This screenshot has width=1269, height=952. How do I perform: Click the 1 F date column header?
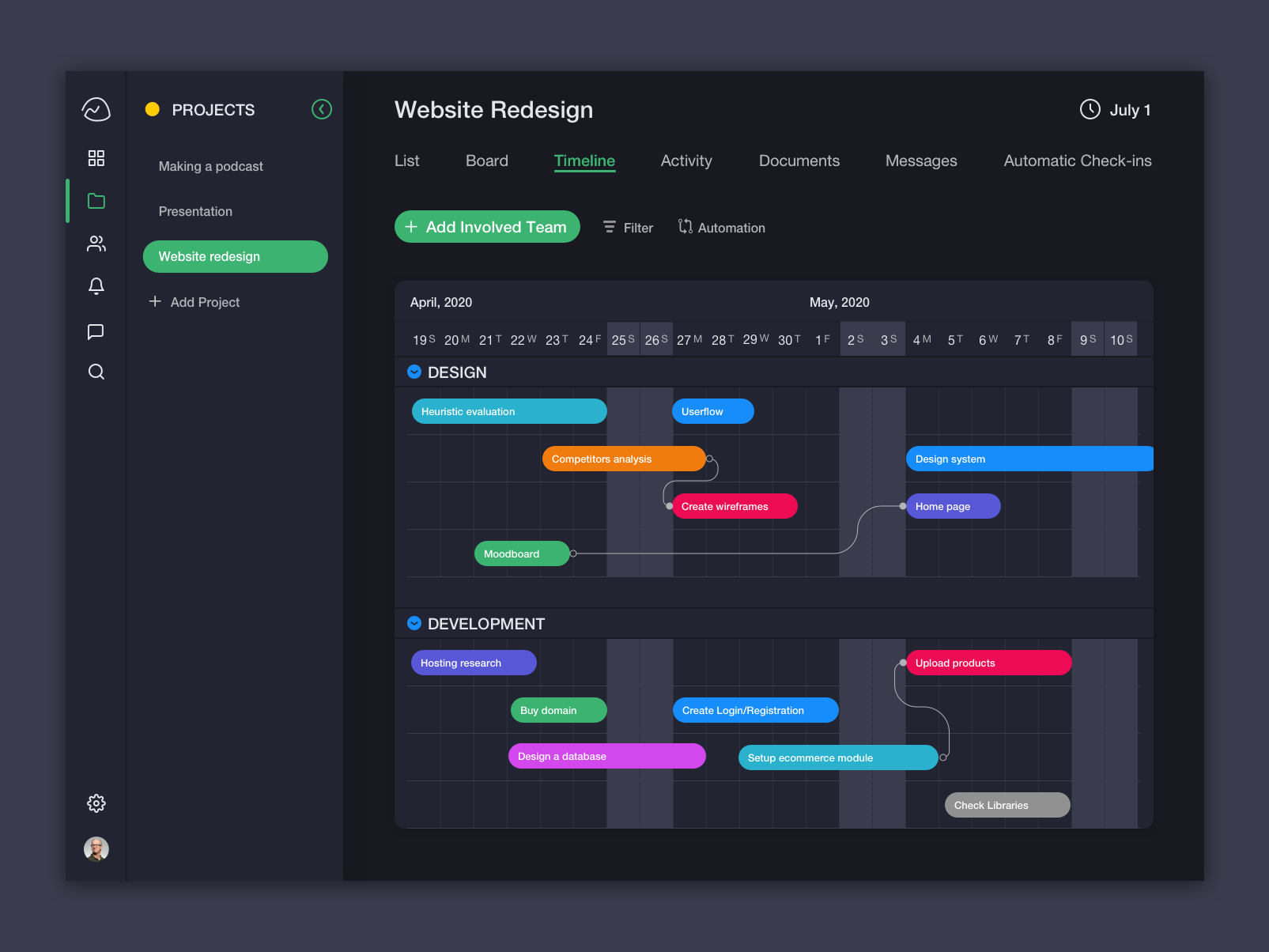coord(822,339)
